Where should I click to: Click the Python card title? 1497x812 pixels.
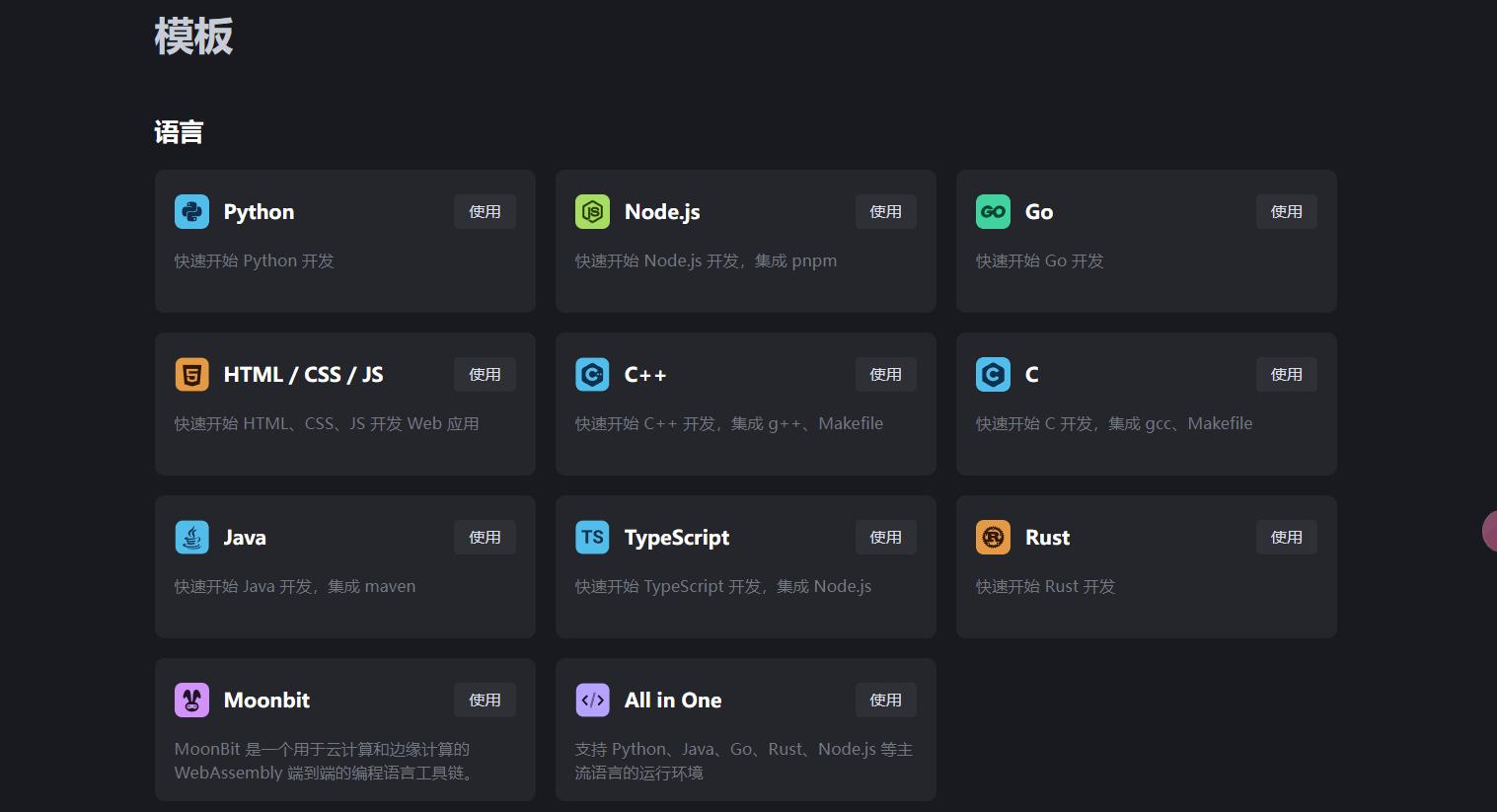tap(259, 212)
